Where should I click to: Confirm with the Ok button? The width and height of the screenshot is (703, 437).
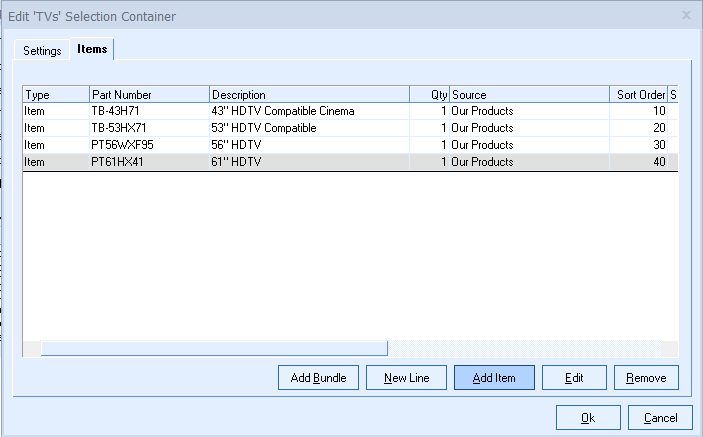(x=587, y=417)
